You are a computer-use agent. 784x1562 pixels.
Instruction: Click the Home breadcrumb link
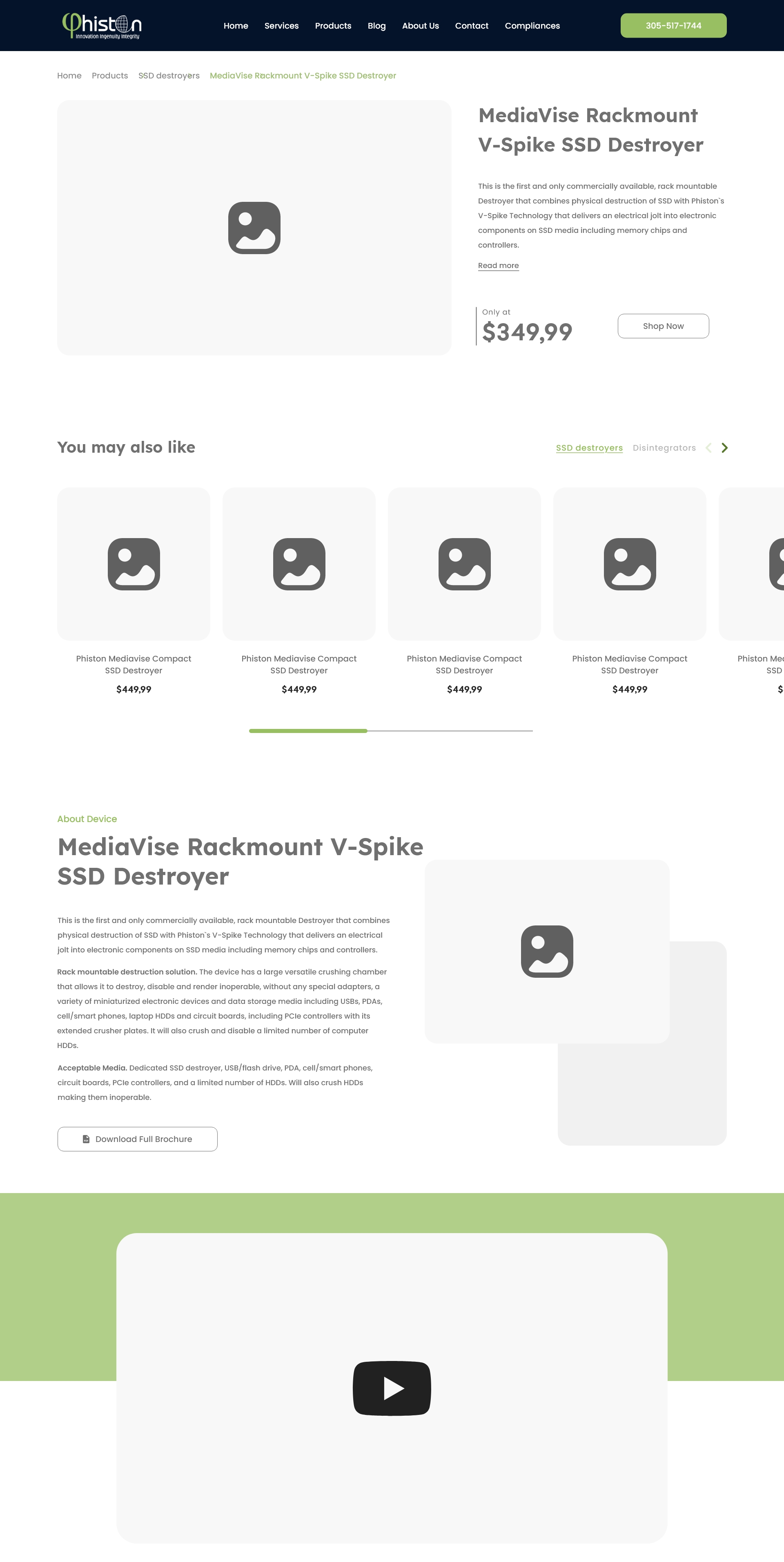click(x=69, y=76)
